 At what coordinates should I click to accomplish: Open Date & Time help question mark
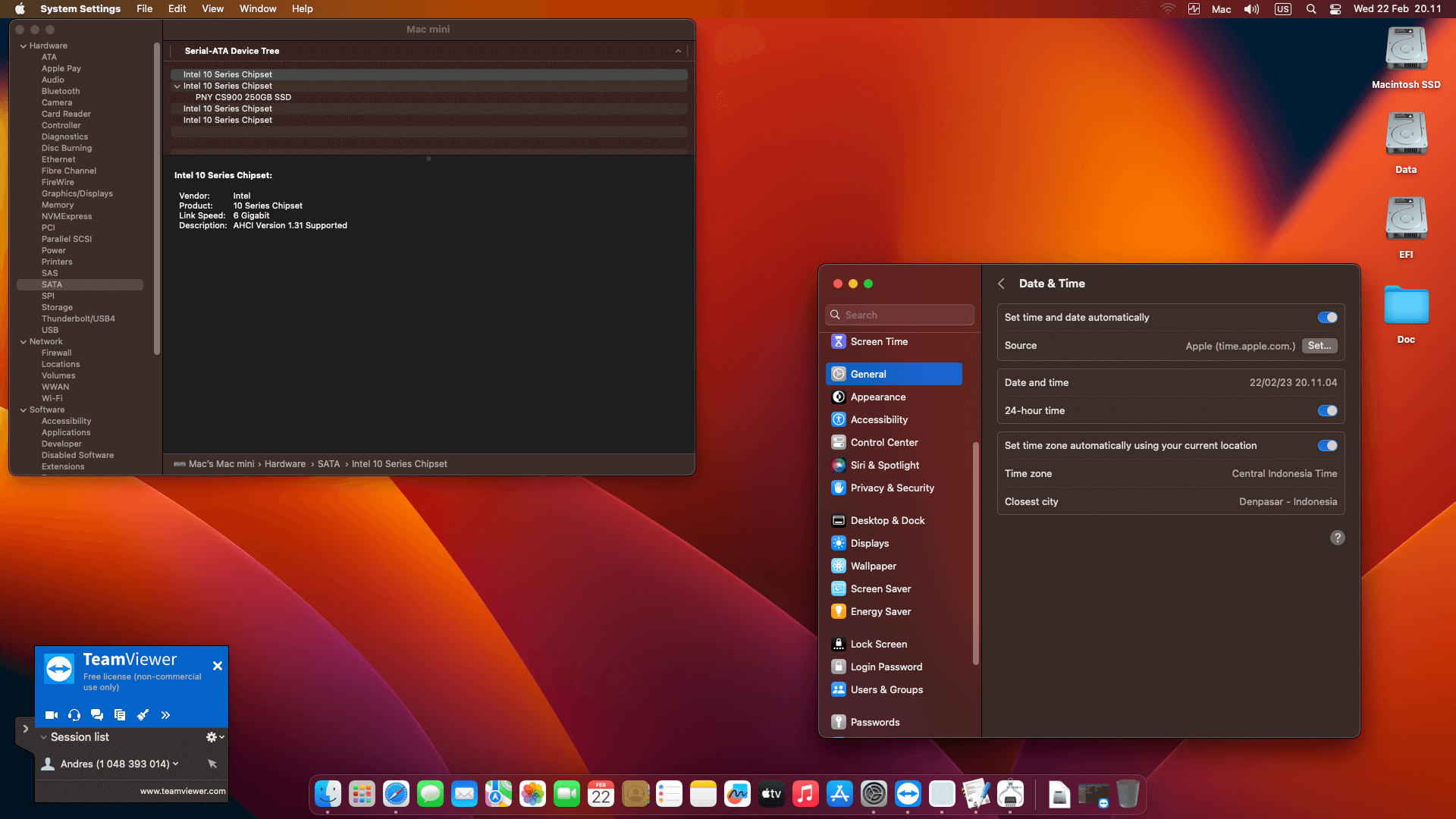pyautogui.click(x=1338, y=538)
